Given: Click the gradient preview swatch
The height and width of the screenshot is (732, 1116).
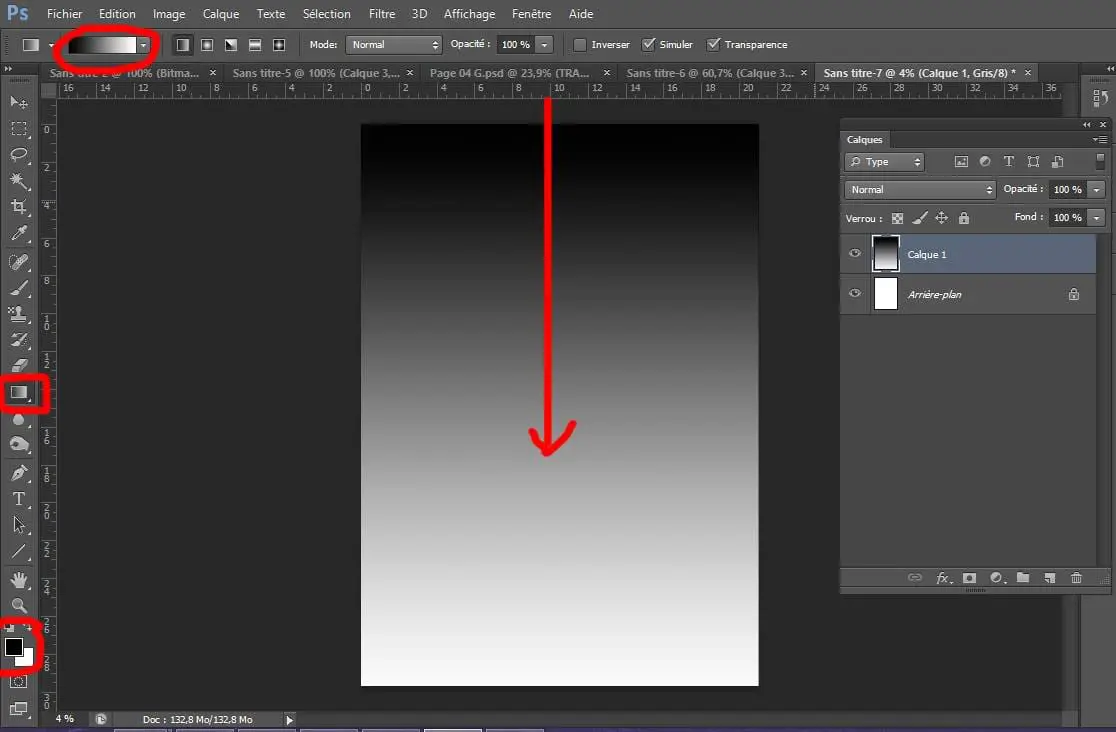Looking at the screenshot, I should (102, 45).
